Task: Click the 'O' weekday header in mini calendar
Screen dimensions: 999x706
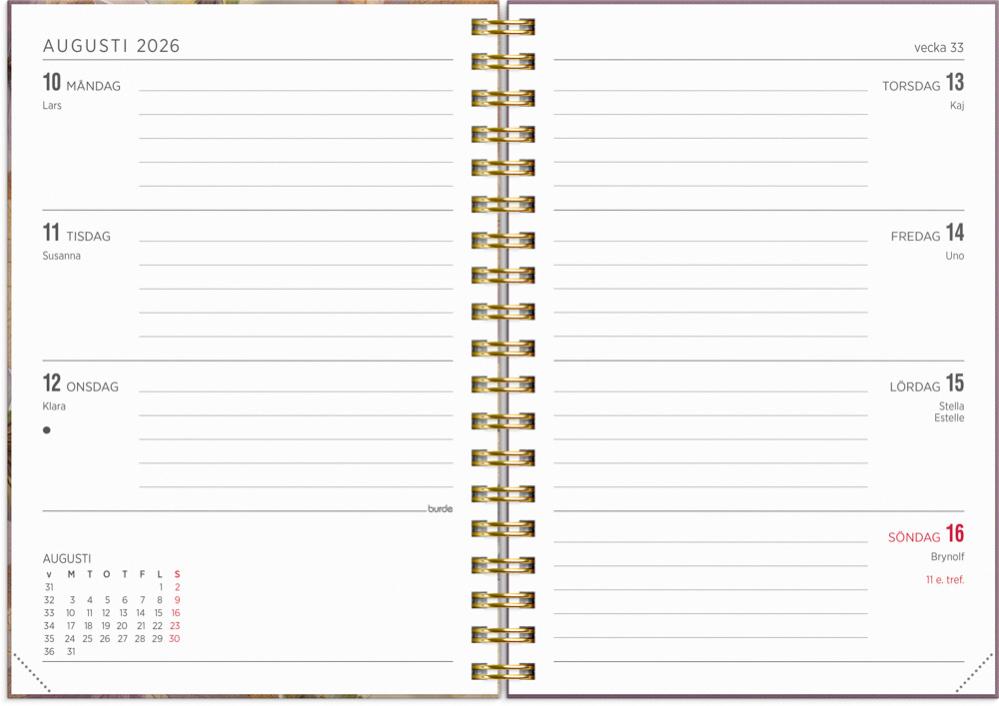Action: click(106, 574)
